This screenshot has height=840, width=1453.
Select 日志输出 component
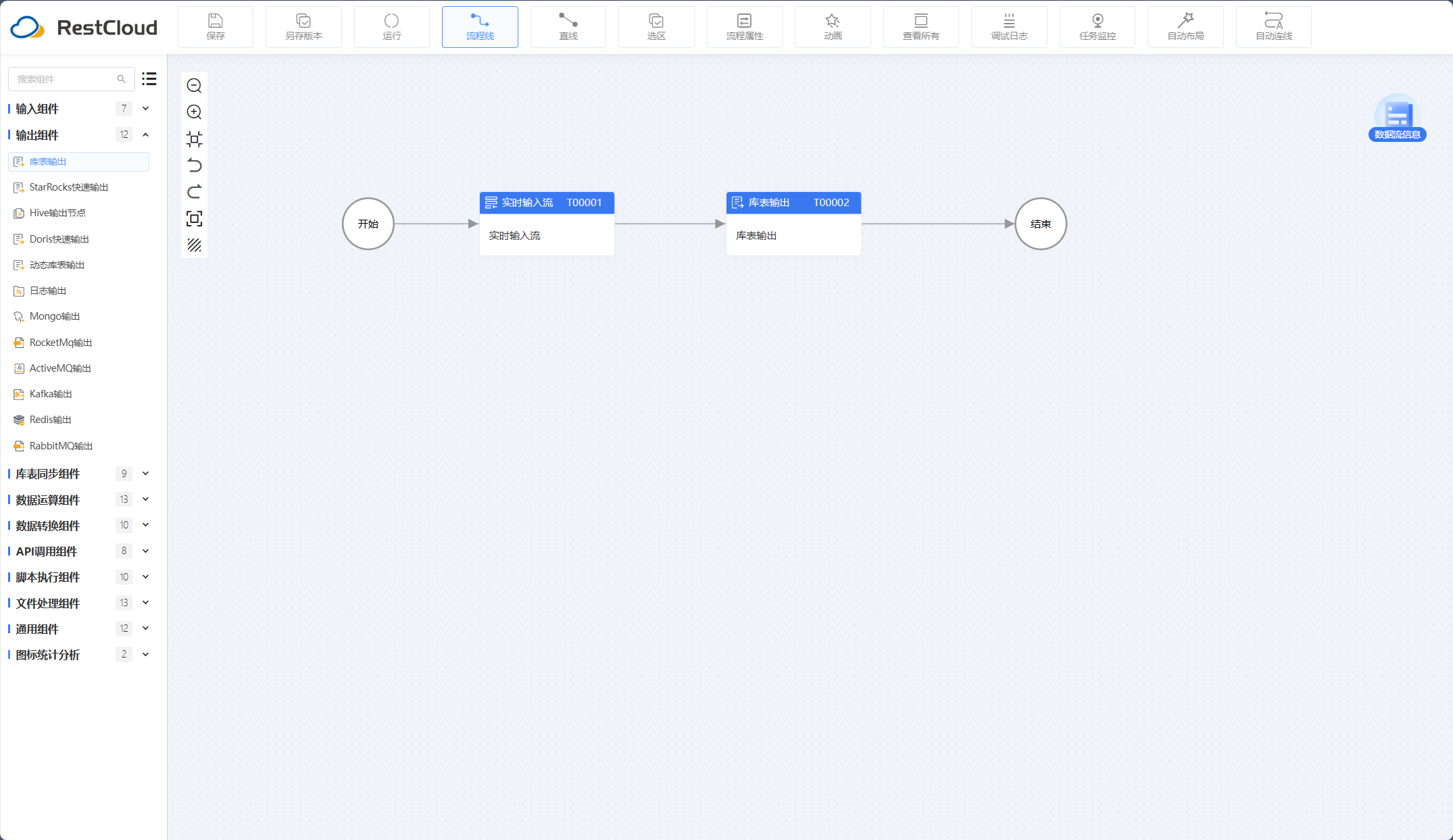[x=78, y=291]
